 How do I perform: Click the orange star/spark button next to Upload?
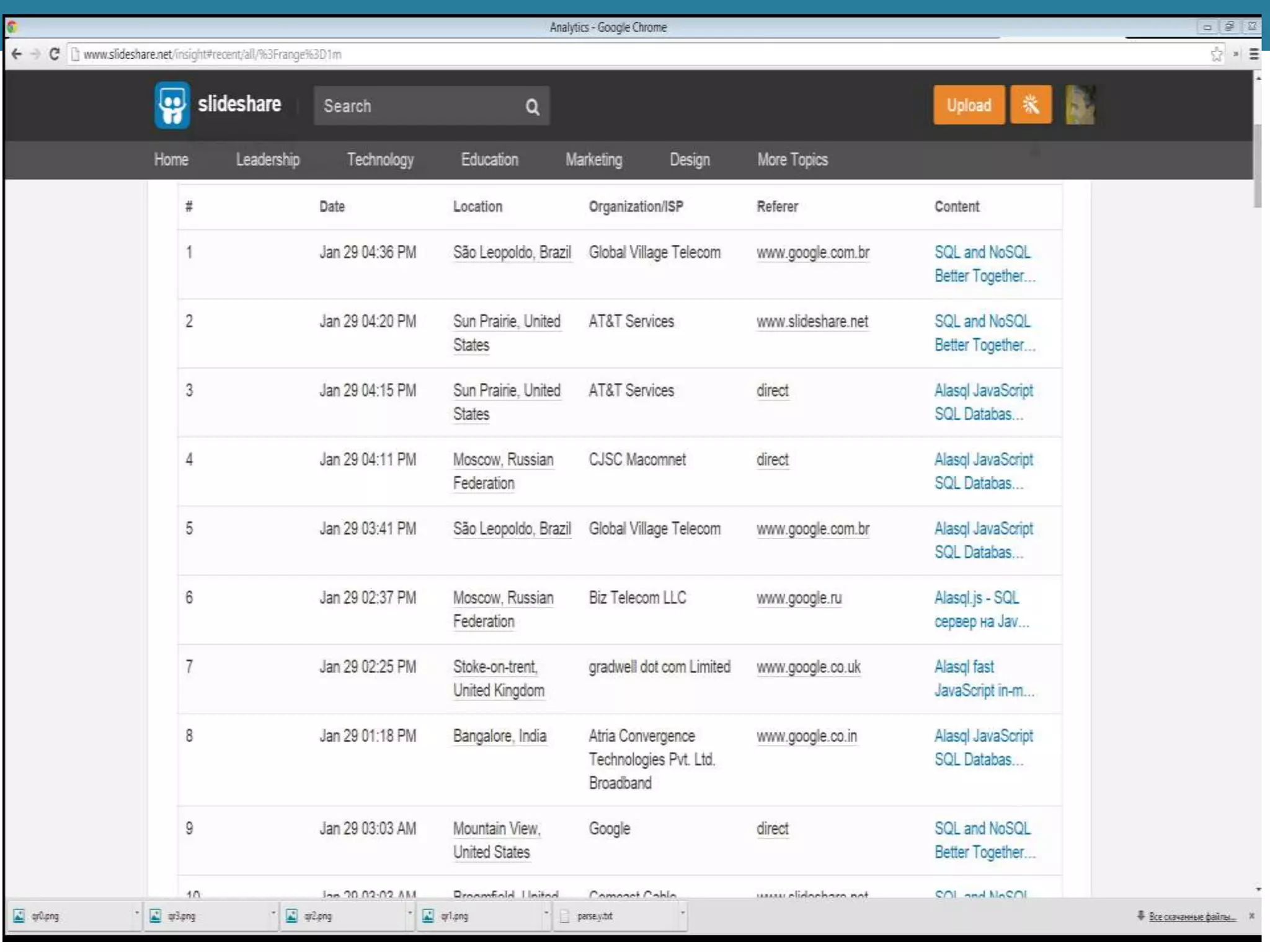pos(1031,105)
